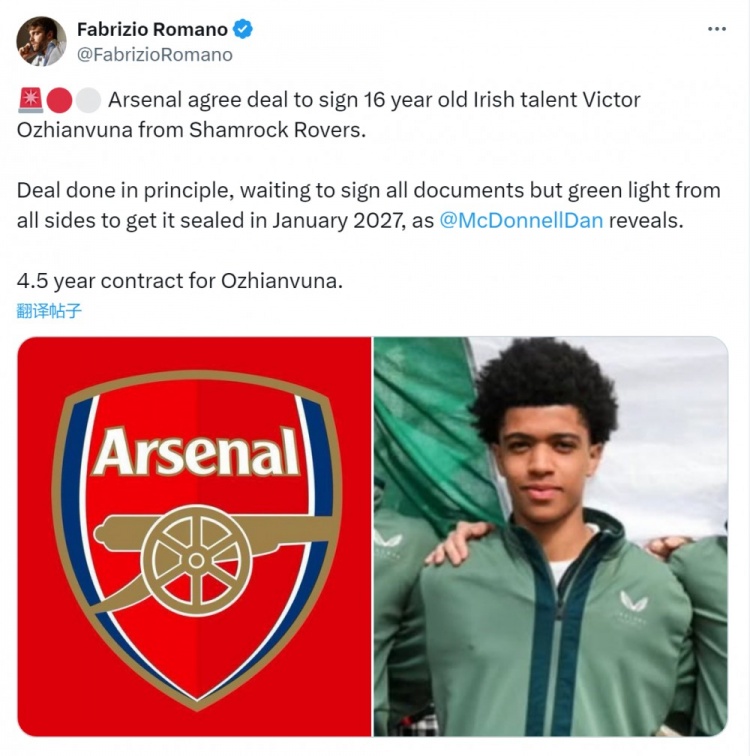Click the white circle emoji
The width and height of the screenshot is (750, 756).
(x=88, y=100)
